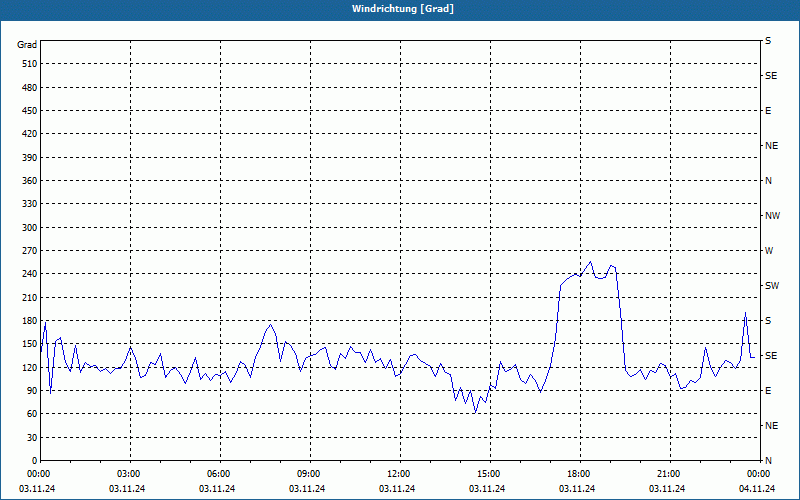Select the E compass label beside the 450 gridline
This screenshot has width=800, height=500.
pyautogui.click(x=768, y=111)
